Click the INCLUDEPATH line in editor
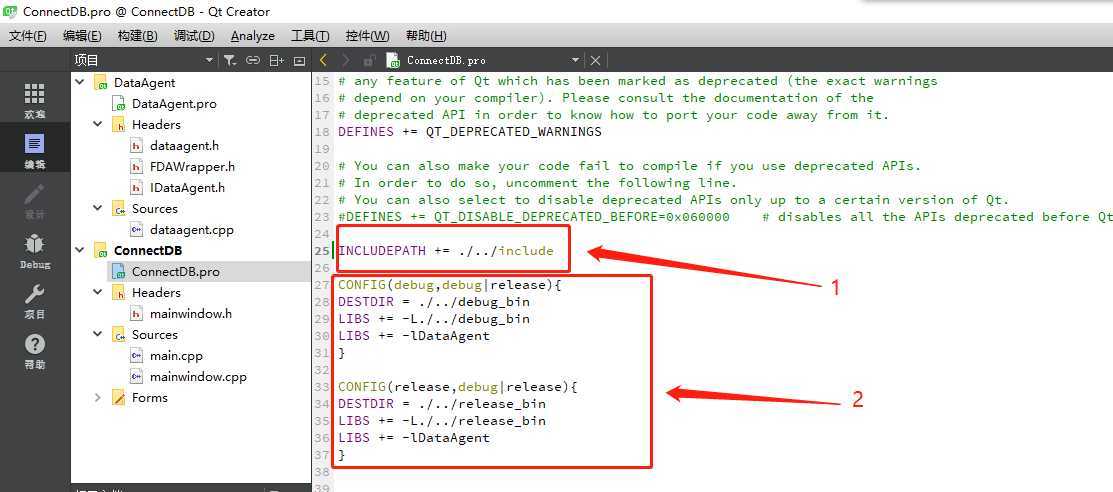Screen dimensions: 1113x492 point(446,251)
